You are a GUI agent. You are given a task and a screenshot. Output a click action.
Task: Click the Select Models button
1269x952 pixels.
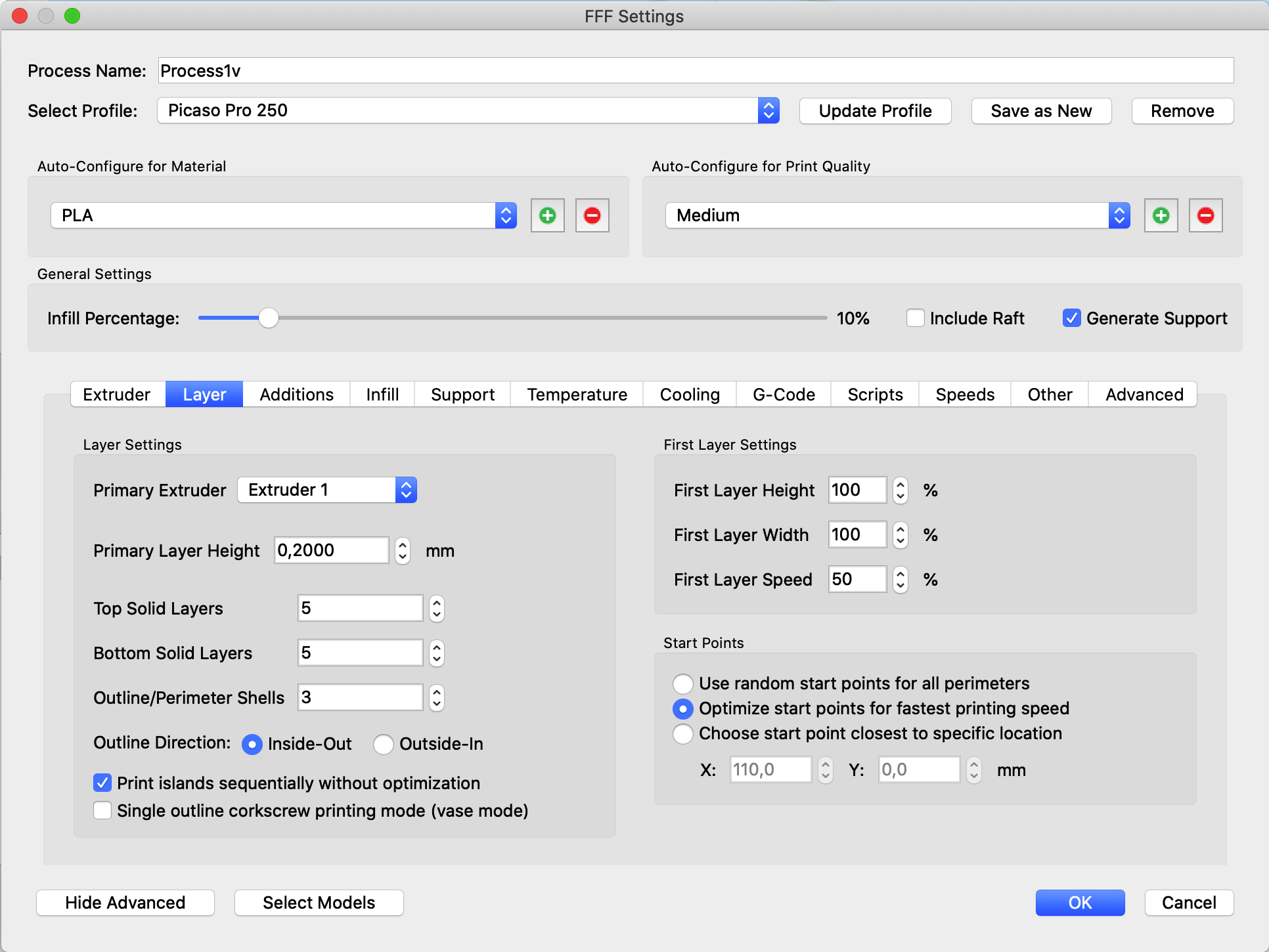[x=319, y=903]
